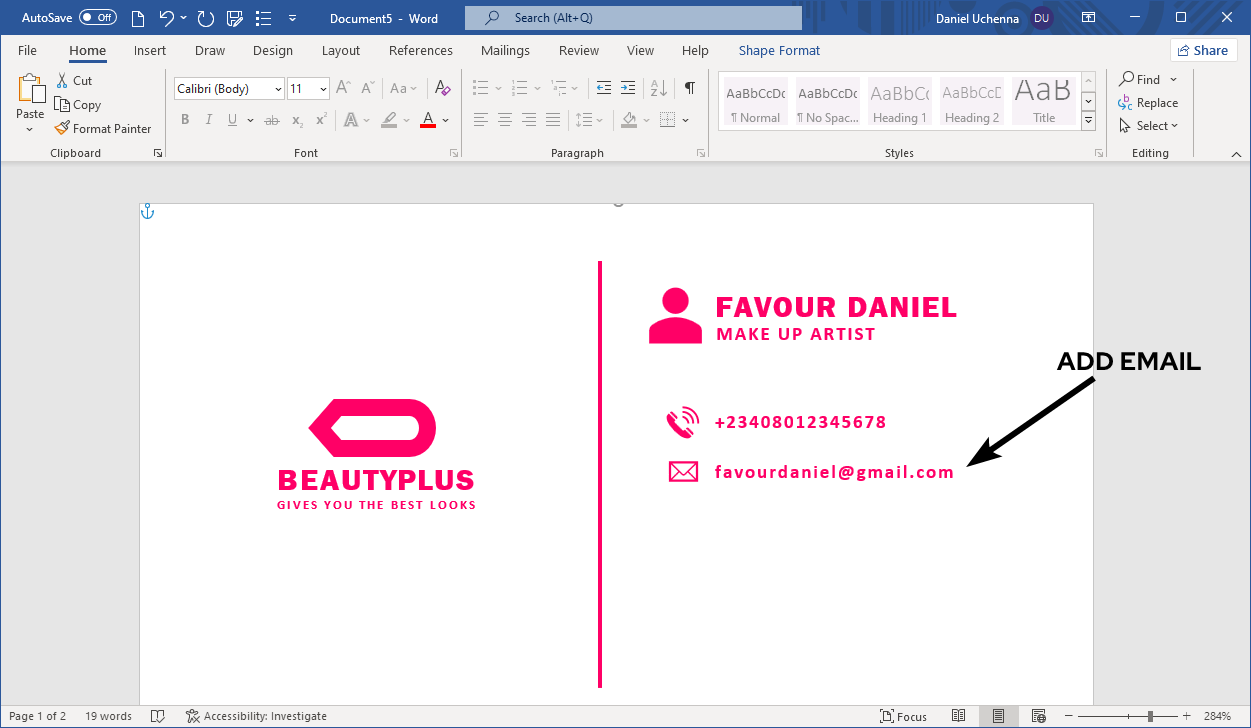Toggle bold formatting
Image resolution: width=1251 pixels, height=728 pixels.
coord(185,119)
